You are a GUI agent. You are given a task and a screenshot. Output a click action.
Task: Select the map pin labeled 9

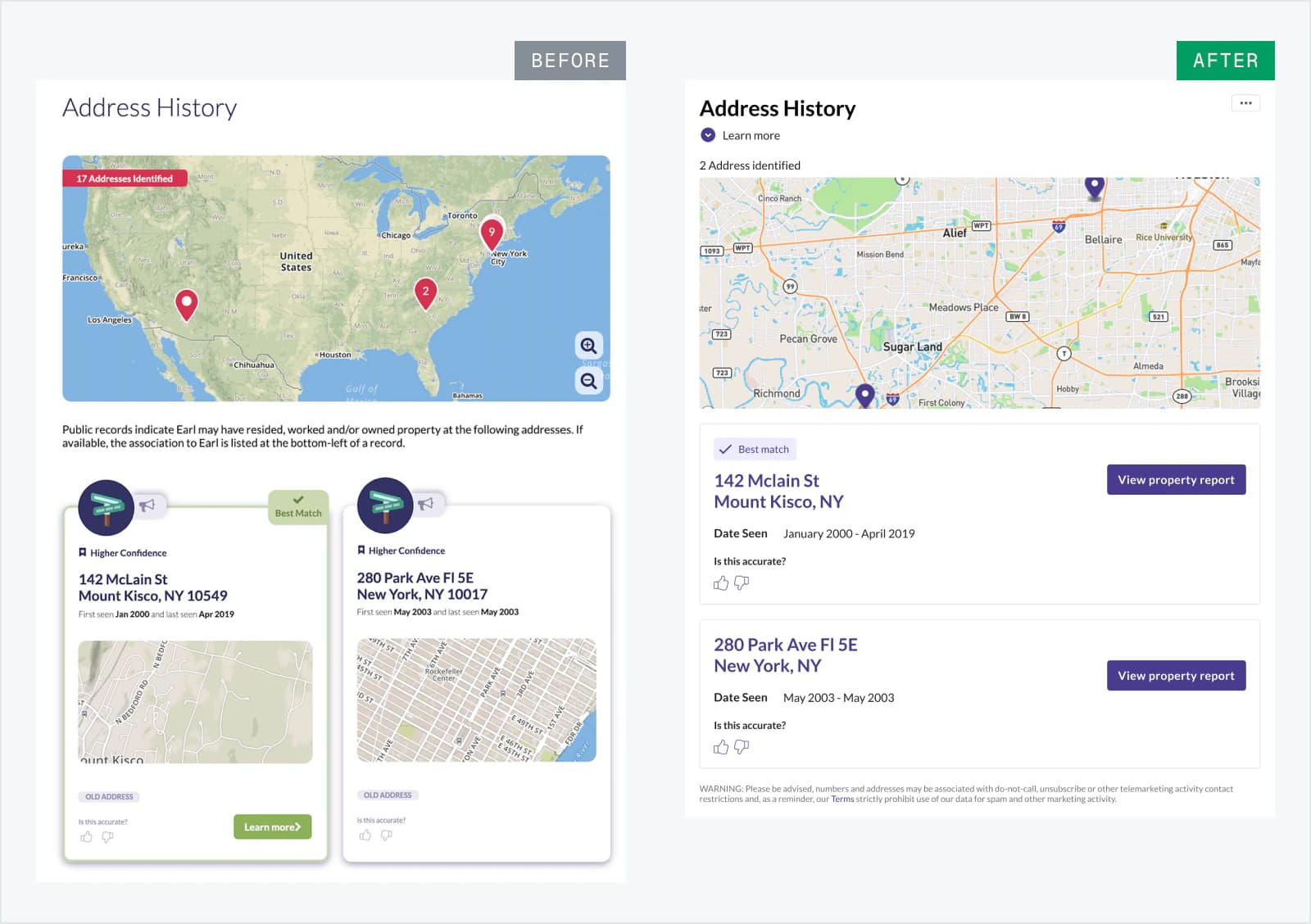[x=492, y=234]
